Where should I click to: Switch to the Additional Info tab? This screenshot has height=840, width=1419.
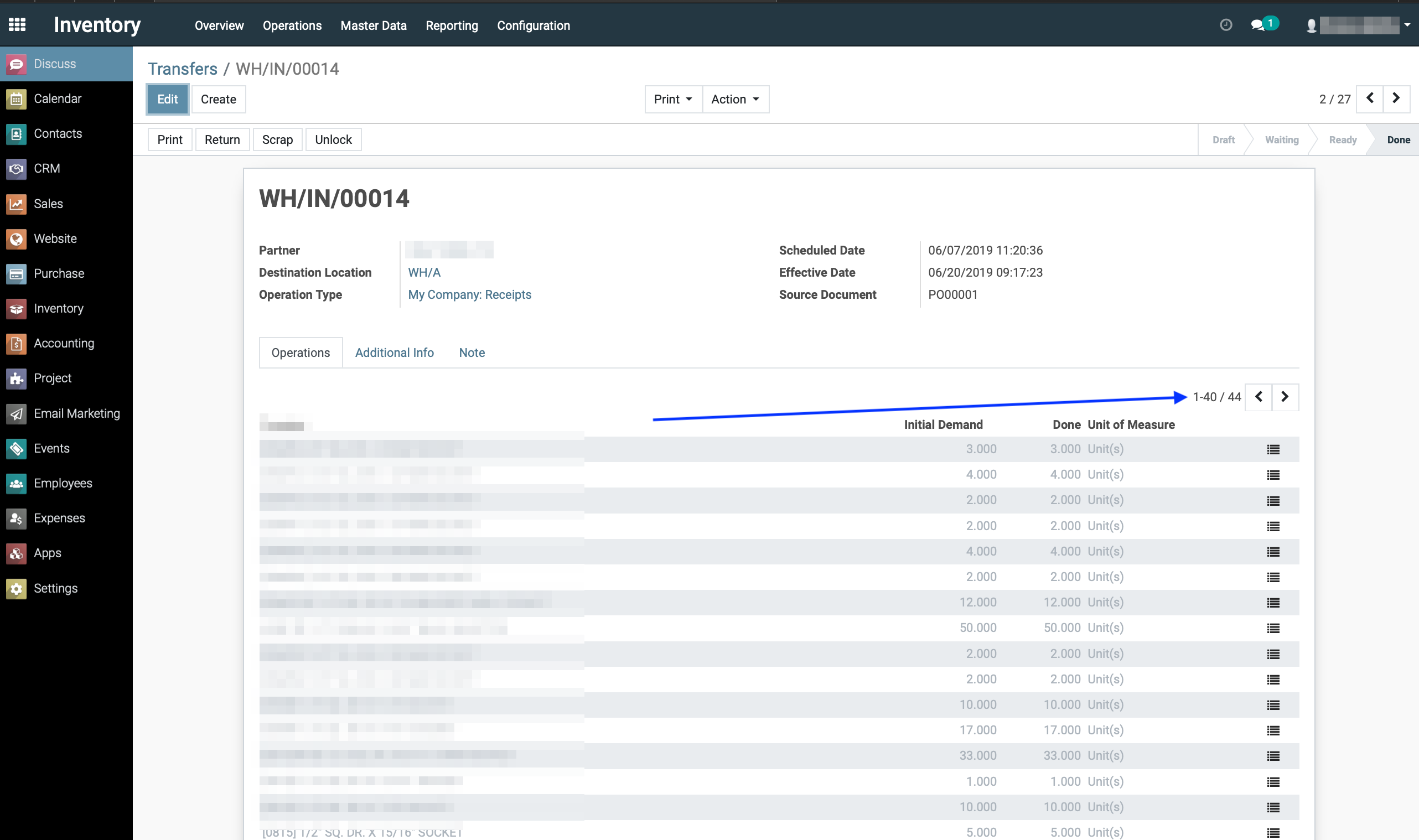click(x=395, y=352)
